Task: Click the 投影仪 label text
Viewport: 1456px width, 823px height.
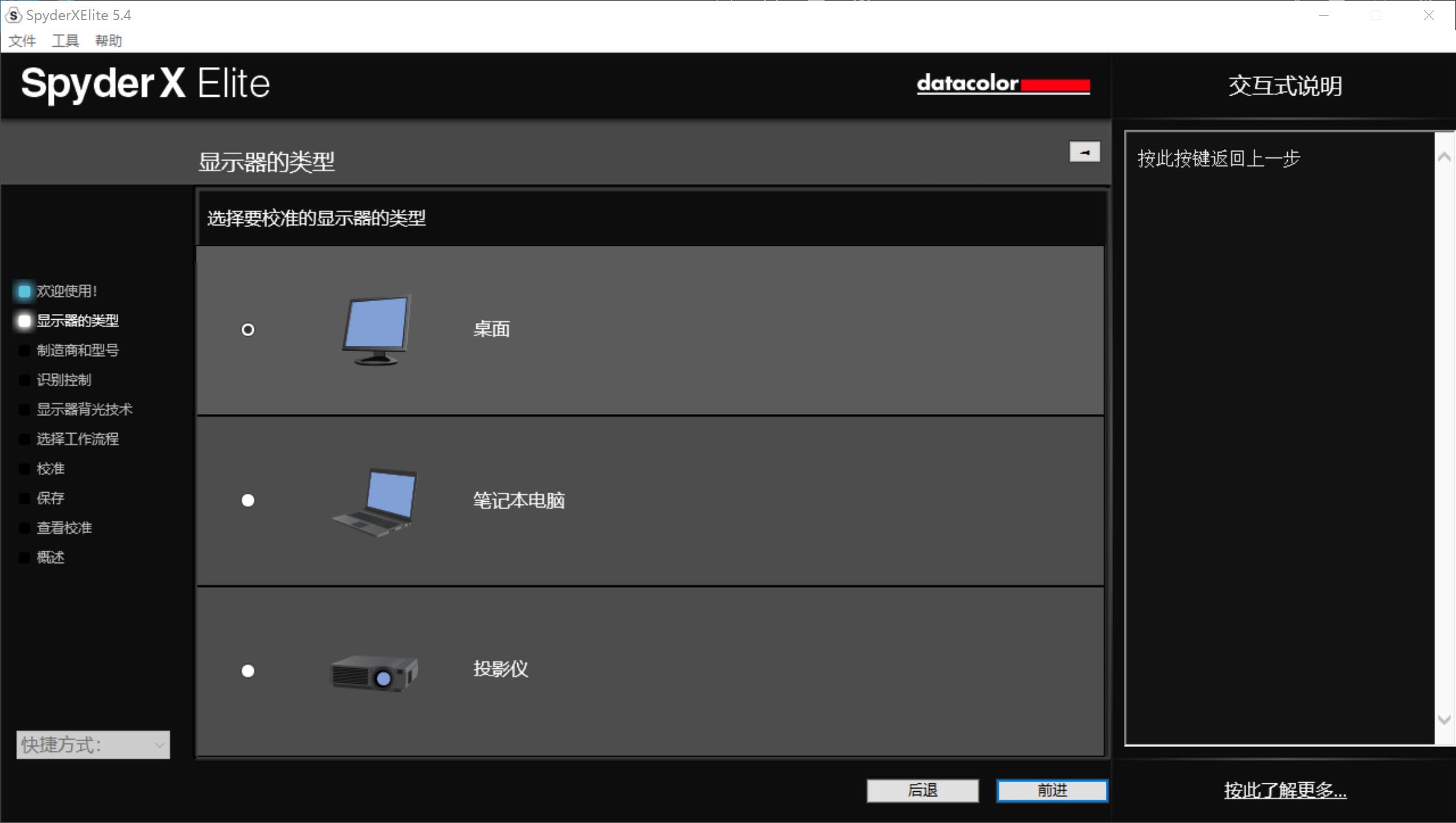Action: [501, 669]
